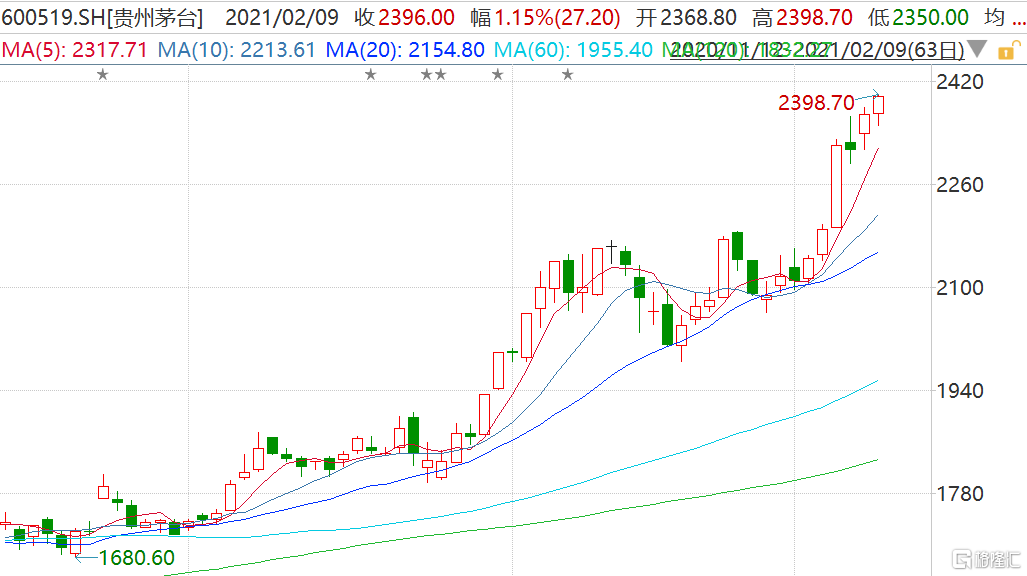Click the red 2398.70 peak price annotation
This screenshot has height=576, width=1027.
[x=816, y=103]
